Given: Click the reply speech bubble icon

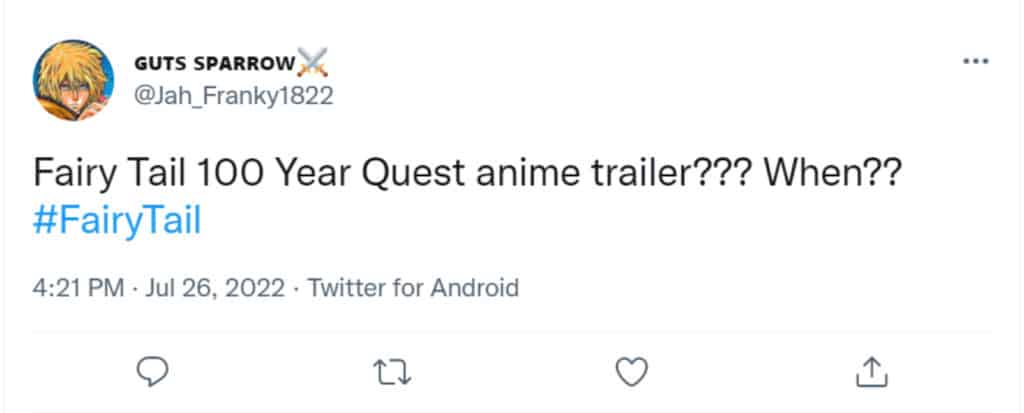Looking at the screenshot, I should (x=151, y=372).
